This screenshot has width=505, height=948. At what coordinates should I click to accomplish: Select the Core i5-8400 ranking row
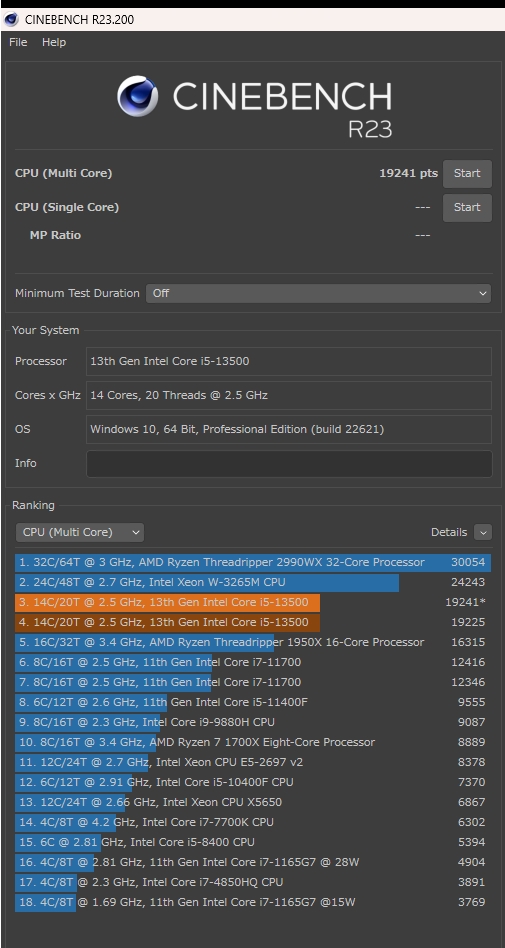click(253, 842)
